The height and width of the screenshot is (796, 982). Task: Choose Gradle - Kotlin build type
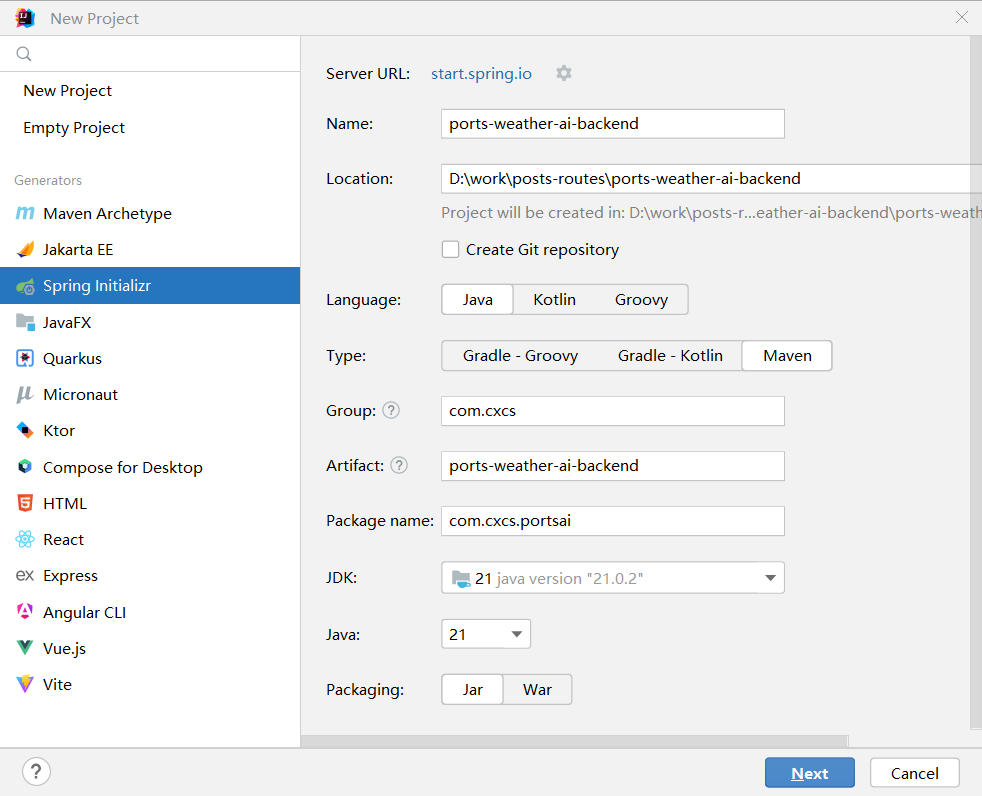click(x=670, y=356)
